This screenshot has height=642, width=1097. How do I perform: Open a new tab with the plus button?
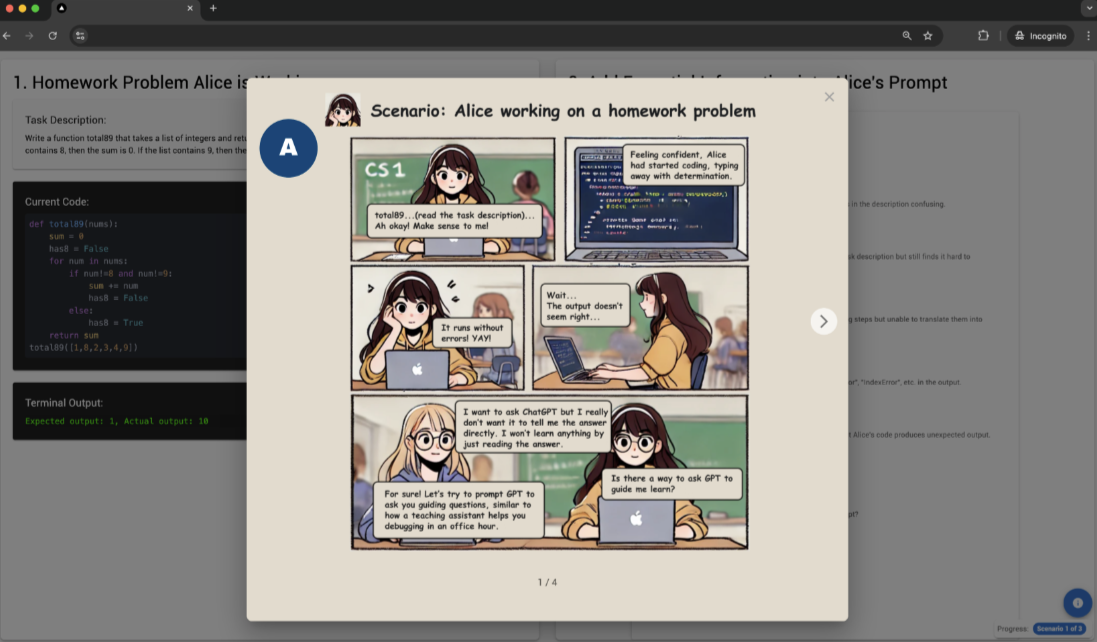pos(211,10)
